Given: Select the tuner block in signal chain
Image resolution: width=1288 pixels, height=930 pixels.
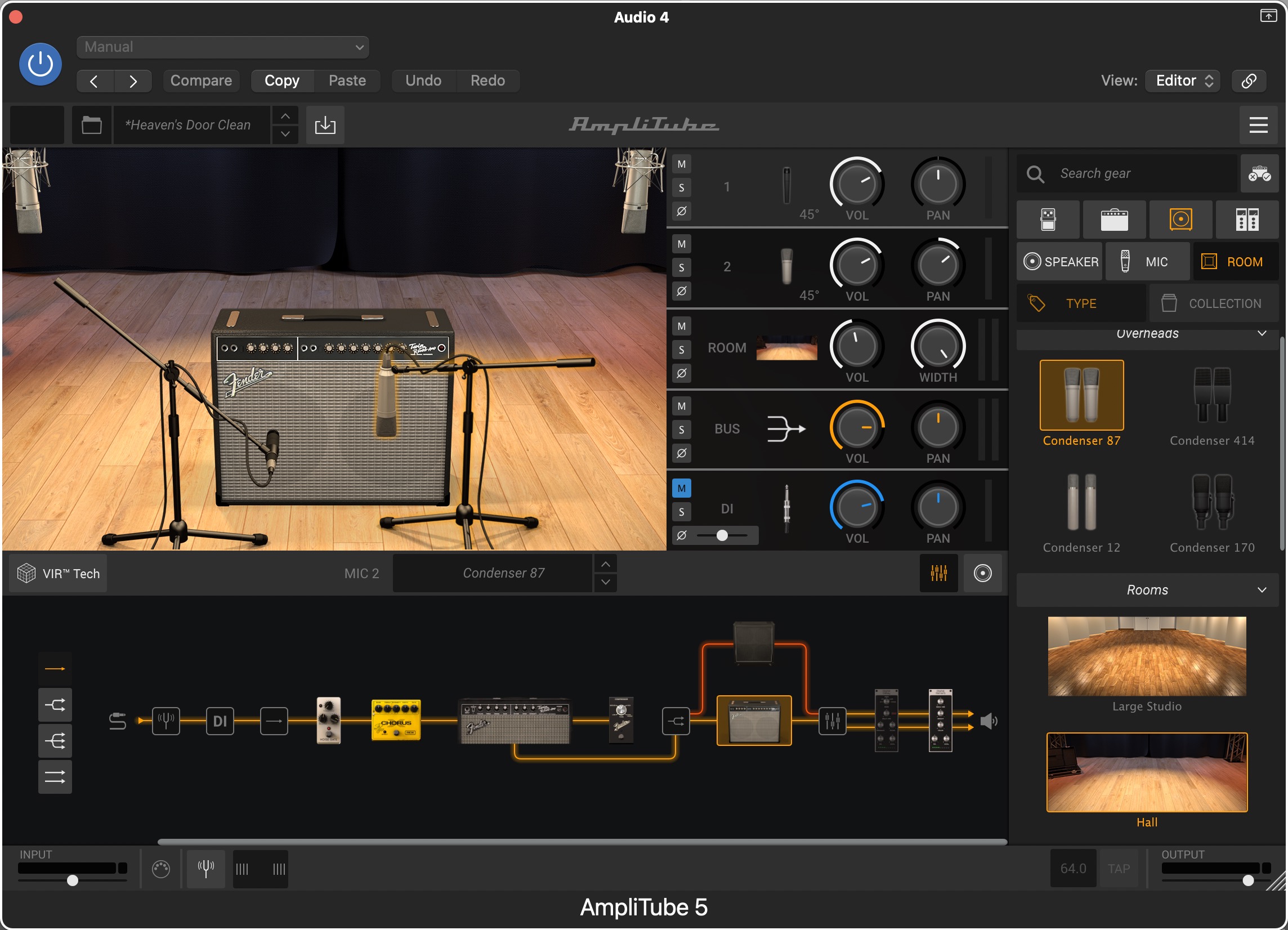Looking at the screenshot, I should click(166, 721).
